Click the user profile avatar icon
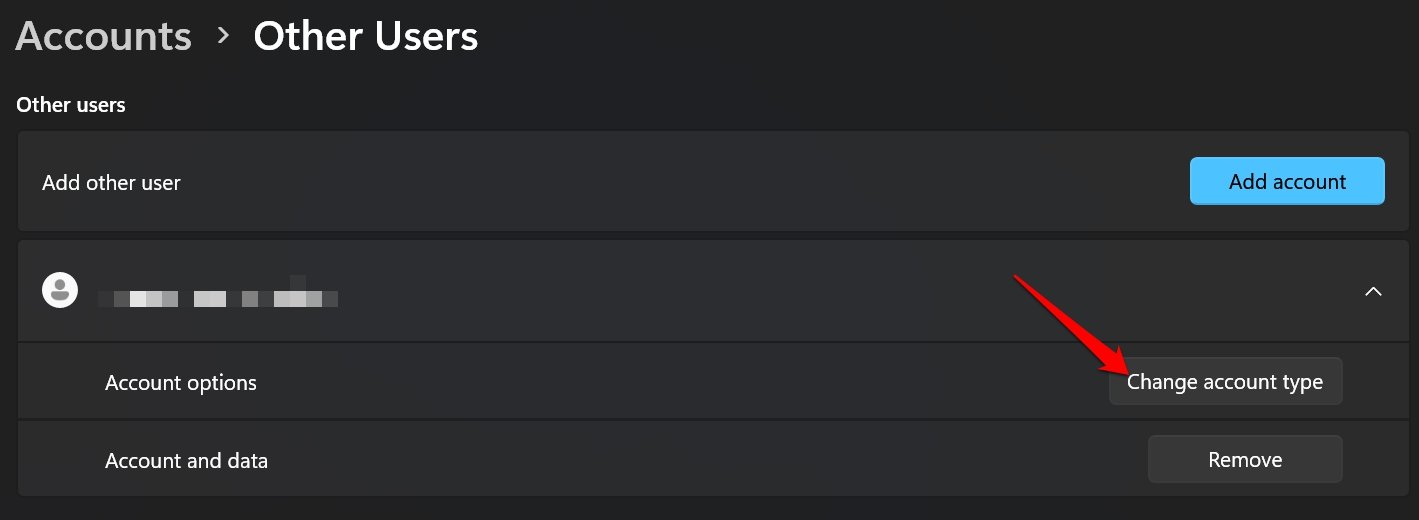This screenshot has width=1419, height=520. click(60, 290)
